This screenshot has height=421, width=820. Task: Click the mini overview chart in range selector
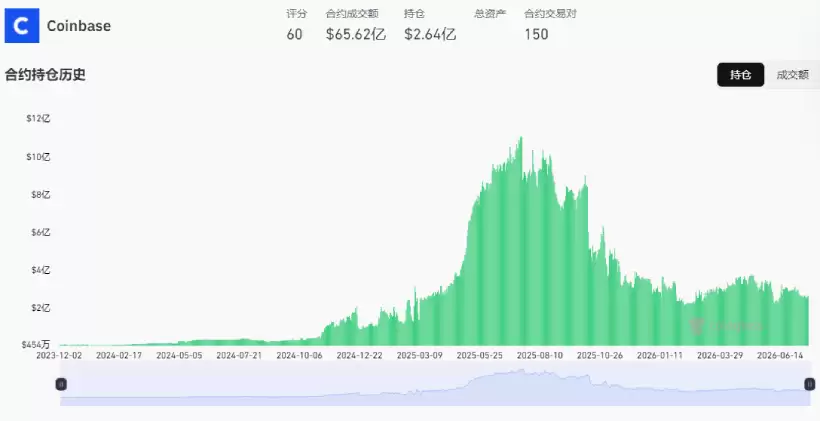pyautogui.click(x=435, y=385)
